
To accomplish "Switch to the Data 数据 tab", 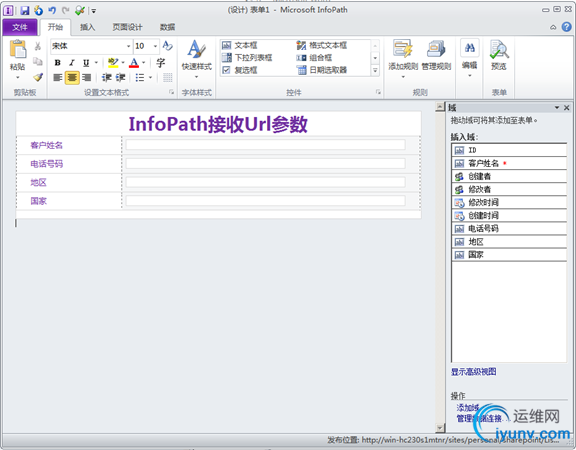I will [167, 27].
